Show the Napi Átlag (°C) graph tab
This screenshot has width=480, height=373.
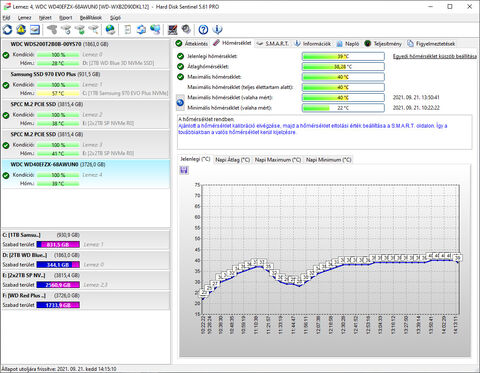point(232,160)
